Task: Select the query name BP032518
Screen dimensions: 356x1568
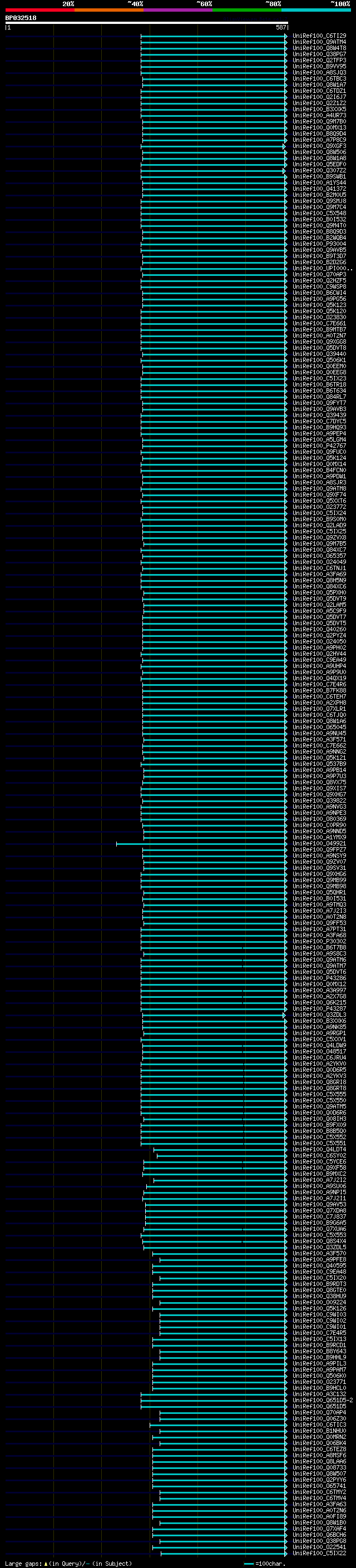Action: [x=21, y=18]
